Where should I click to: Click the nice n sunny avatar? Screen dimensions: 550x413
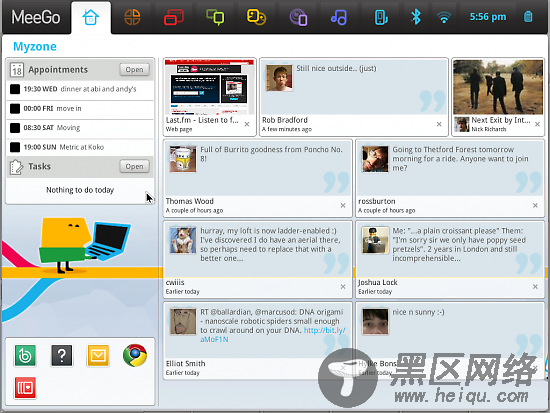coord(375,321)
